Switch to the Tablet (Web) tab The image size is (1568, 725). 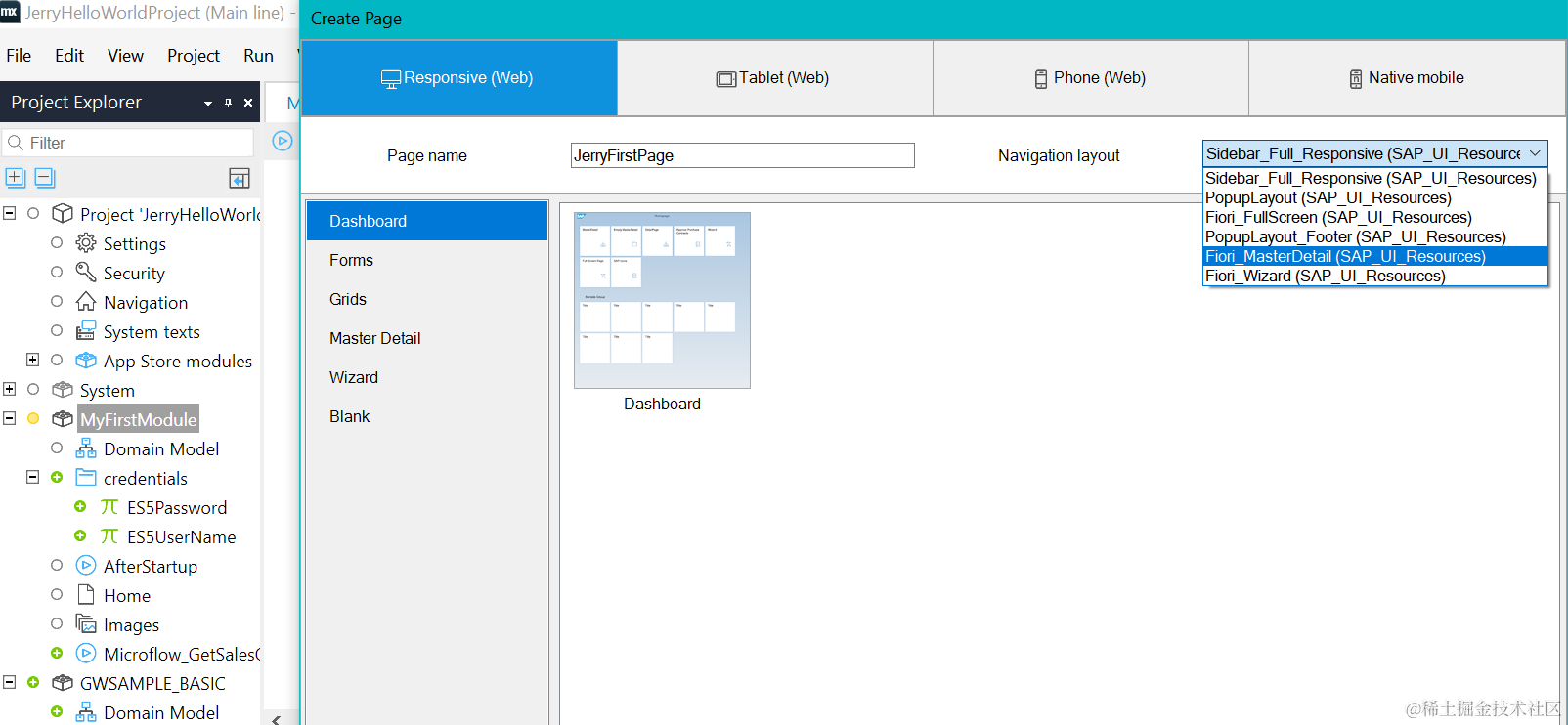point(775,78)
